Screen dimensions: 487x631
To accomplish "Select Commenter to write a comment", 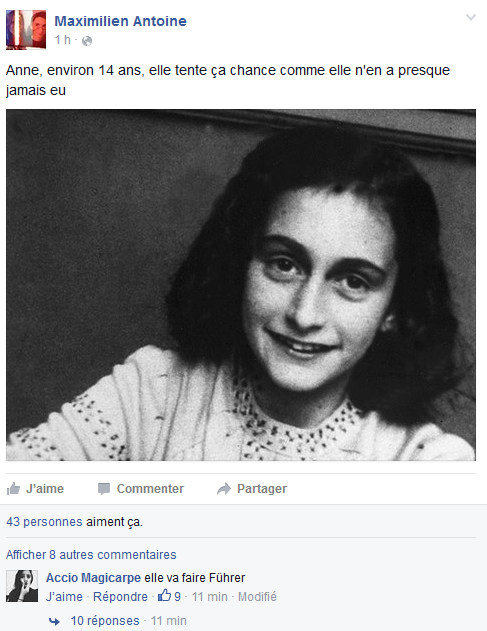I will (150, 489).
